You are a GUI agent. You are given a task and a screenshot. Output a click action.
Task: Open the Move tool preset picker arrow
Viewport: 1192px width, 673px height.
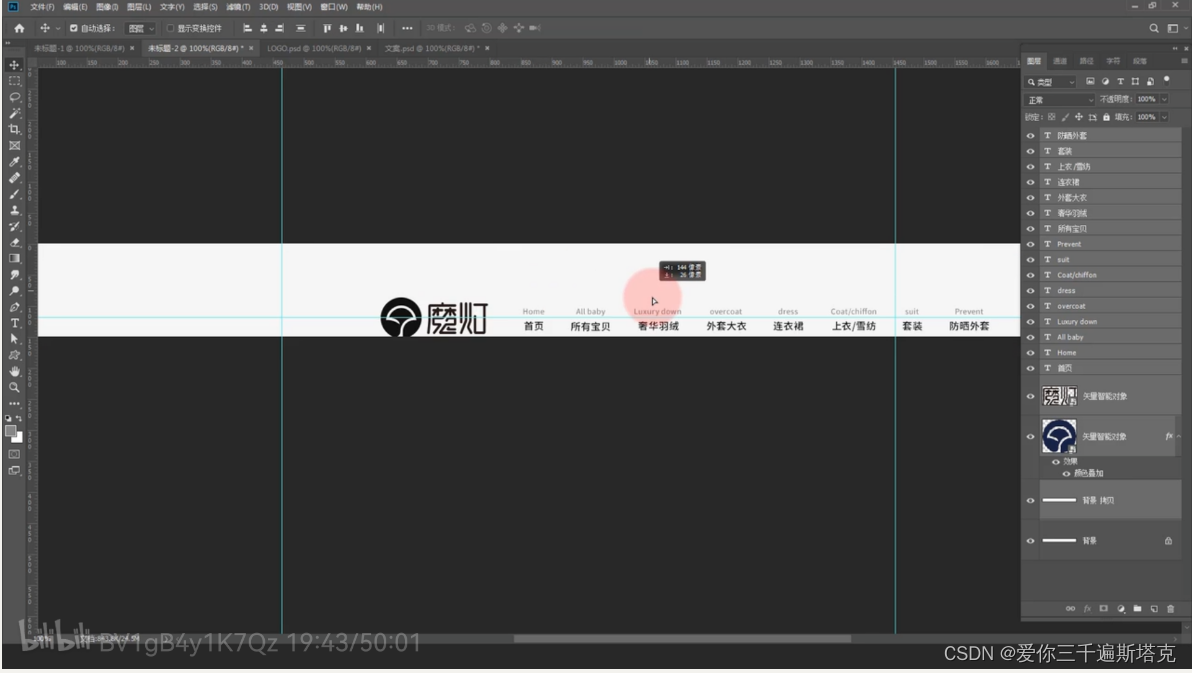click(x=58, y=28)
